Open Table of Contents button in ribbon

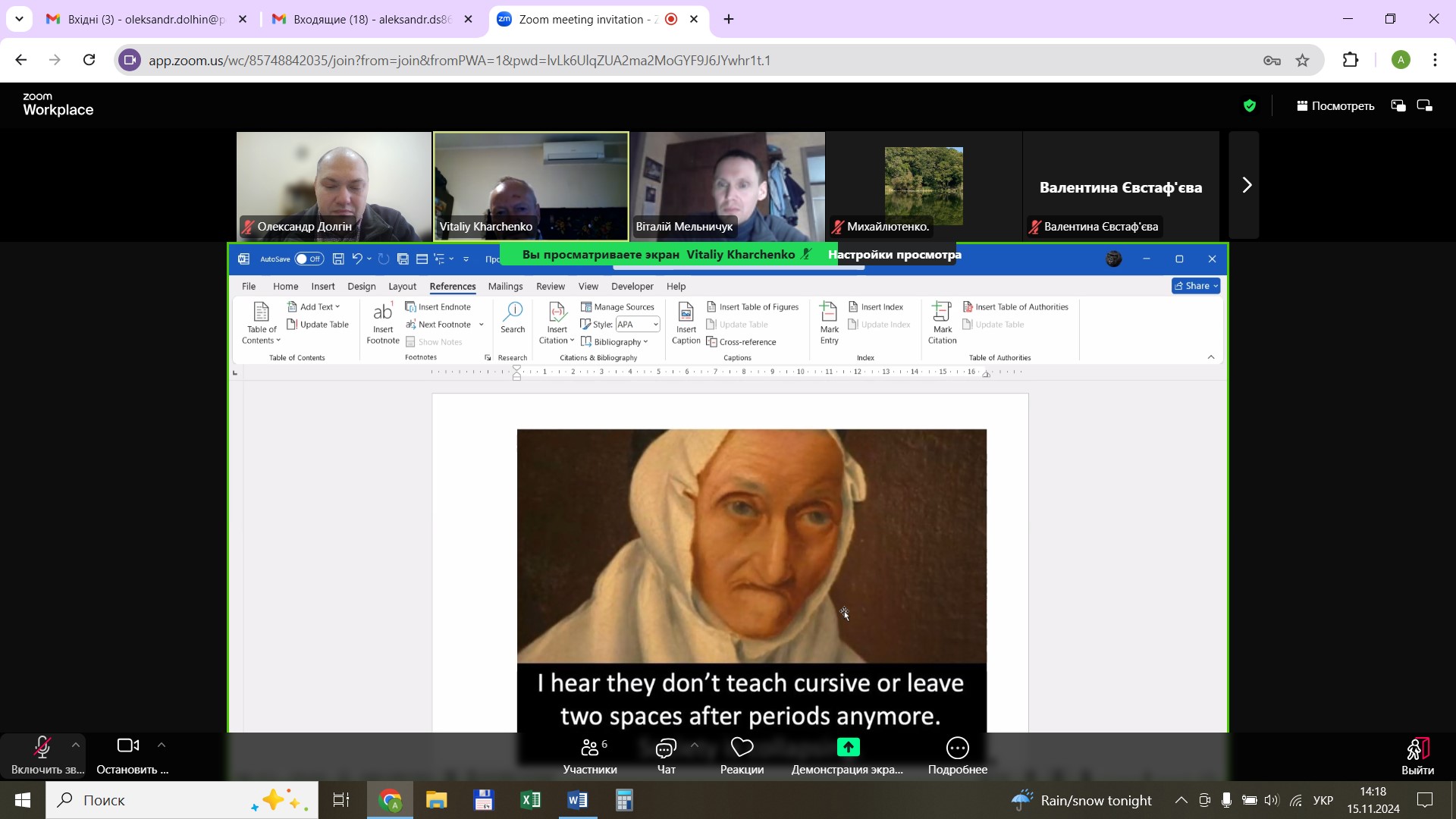(261, 323)
